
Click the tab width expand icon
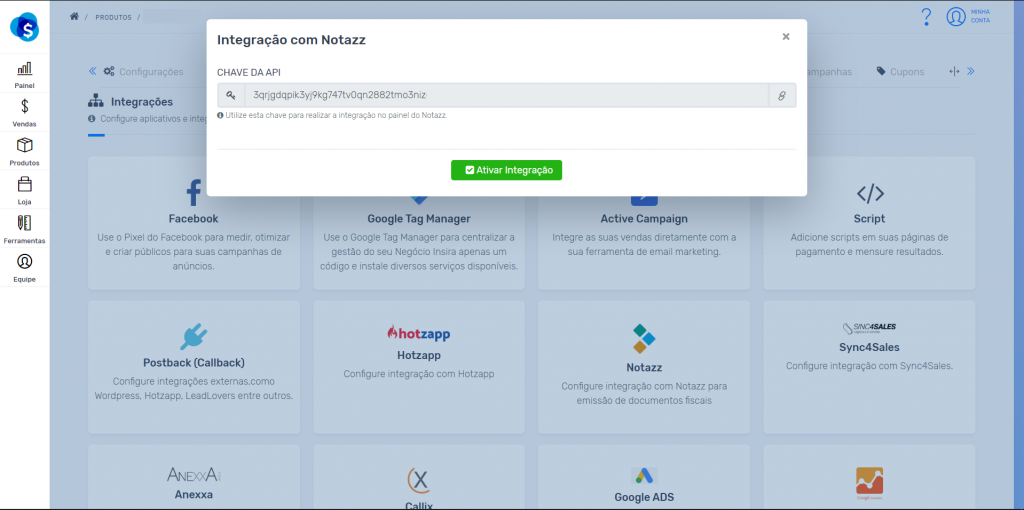(x=954, y=71)
